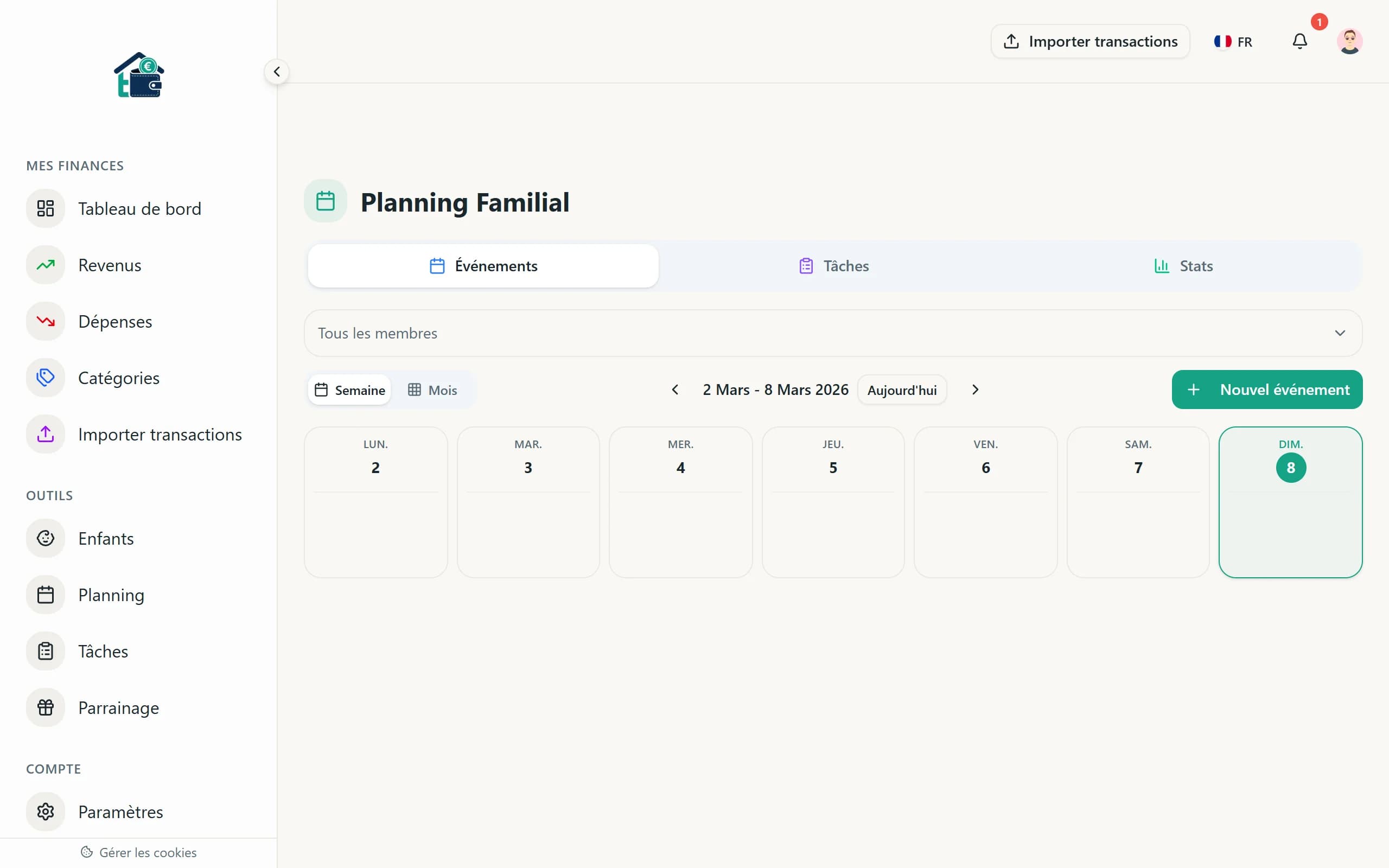The image size is (1389, 868).
Task: Click the Aujourd'hui button
Action: pos(902,389)
